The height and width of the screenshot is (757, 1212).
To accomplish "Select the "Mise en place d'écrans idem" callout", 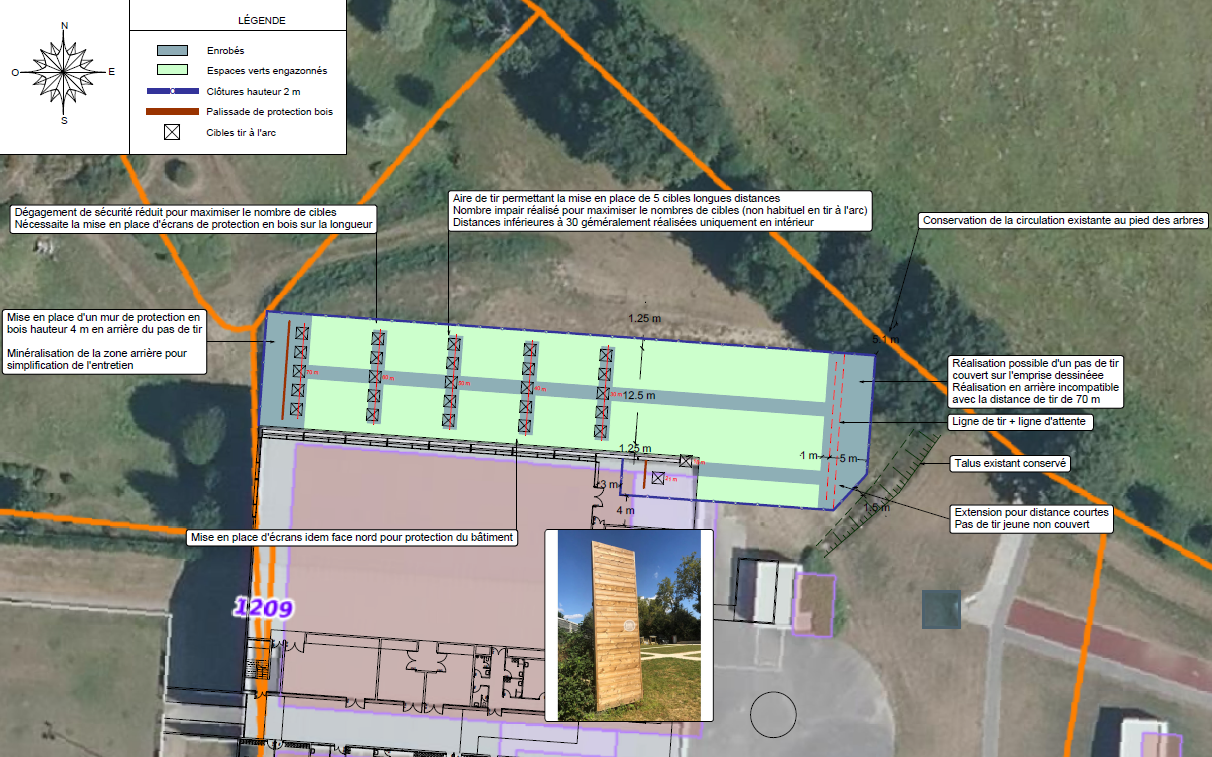I will pyautogui.click(x=352, y=538).
